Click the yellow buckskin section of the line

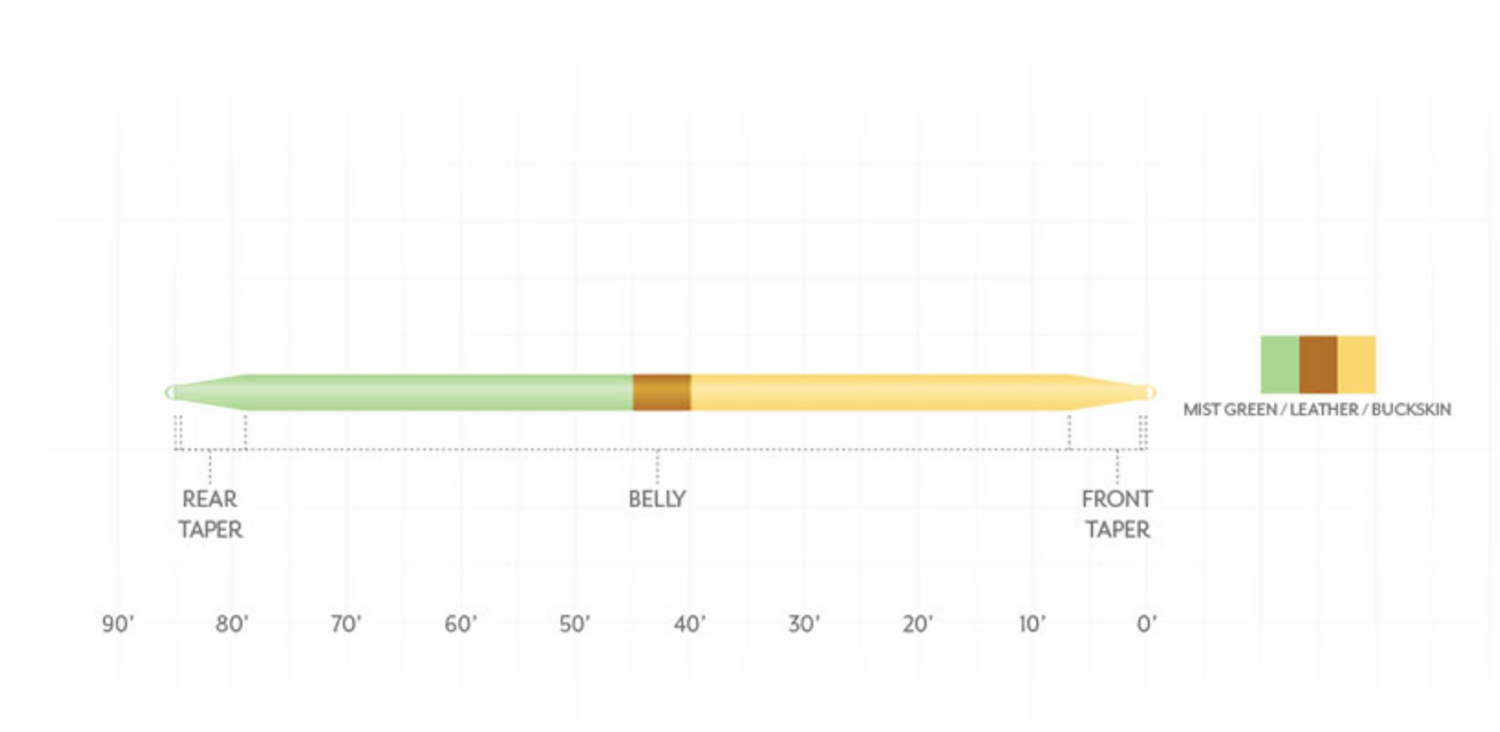tap(880, 392)
